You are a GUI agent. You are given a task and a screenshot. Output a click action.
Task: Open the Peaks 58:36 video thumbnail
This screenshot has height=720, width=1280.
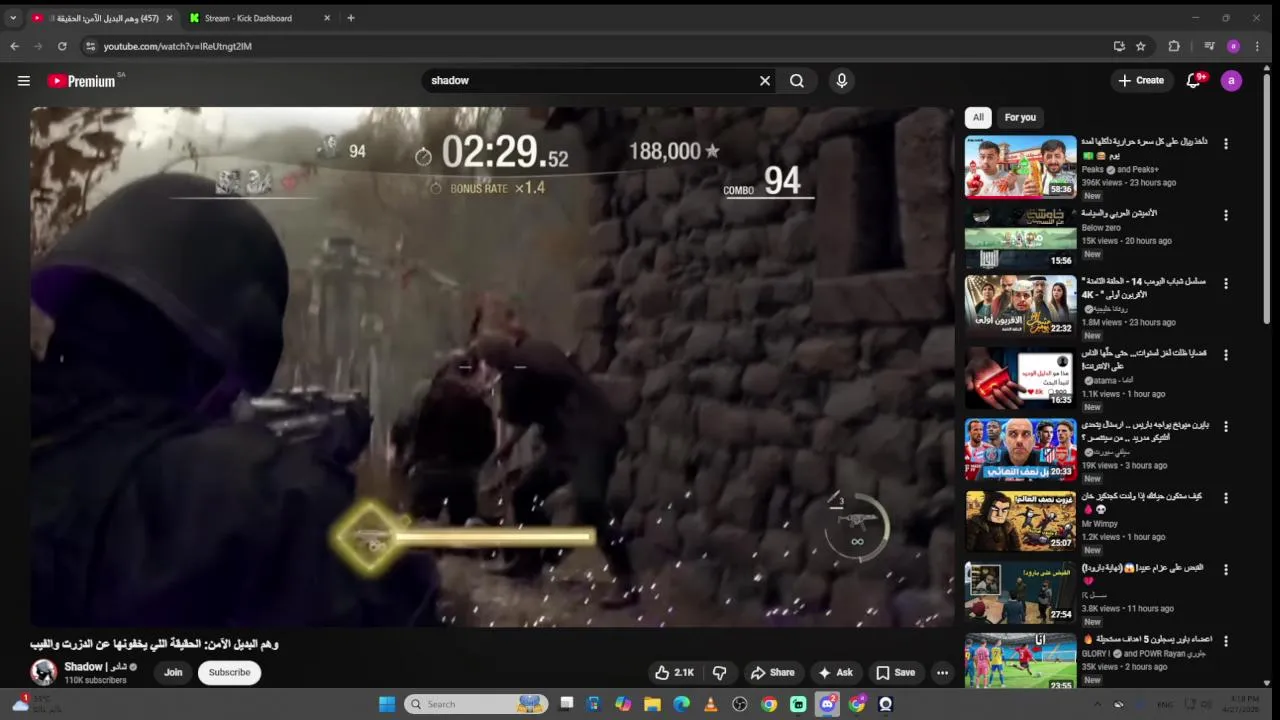1020,167
